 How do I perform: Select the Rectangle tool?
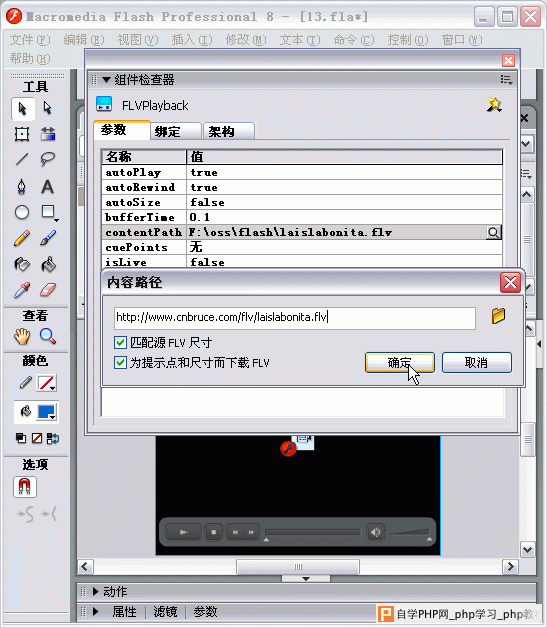tap(48, 212)
